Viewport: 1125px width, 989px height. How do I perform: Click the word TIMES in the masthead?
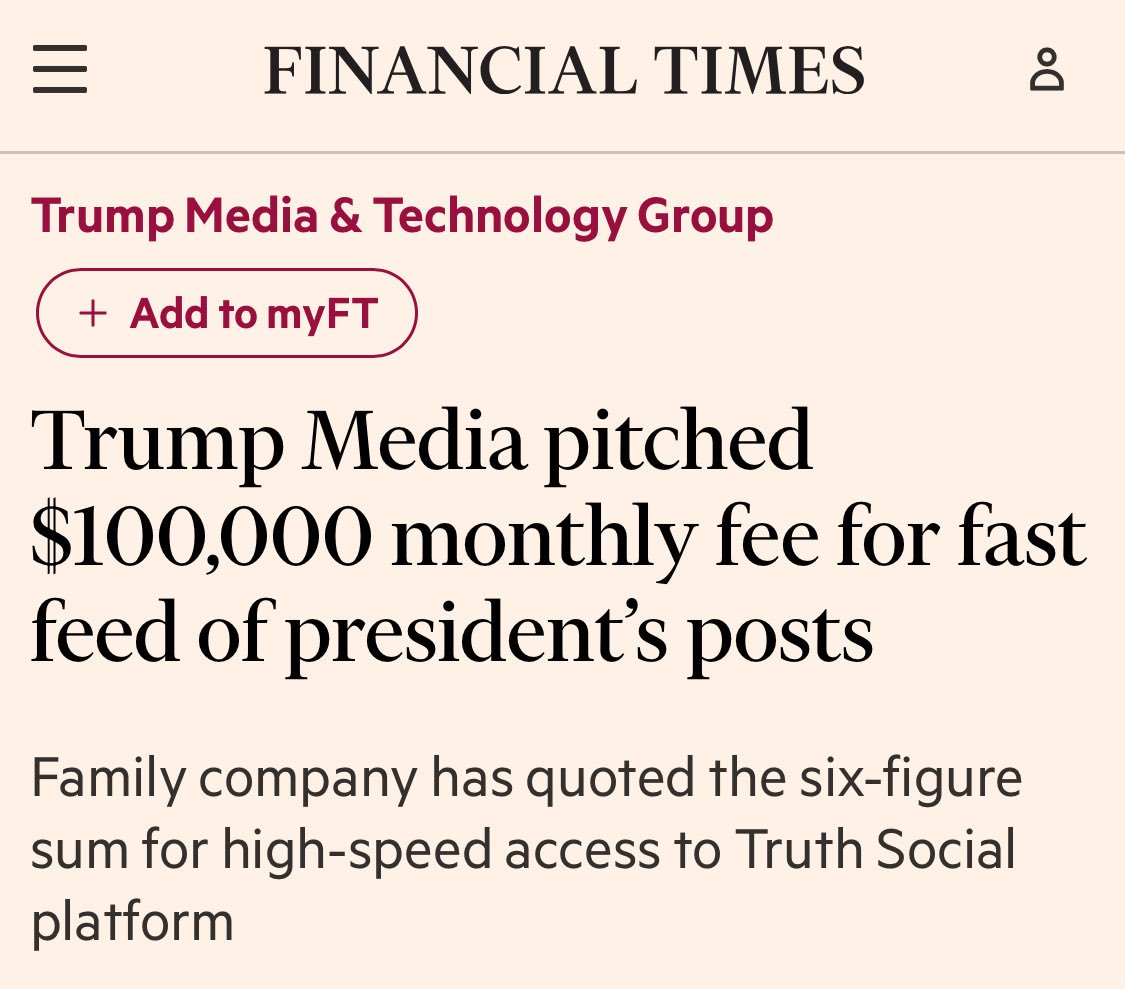(759, 70)
